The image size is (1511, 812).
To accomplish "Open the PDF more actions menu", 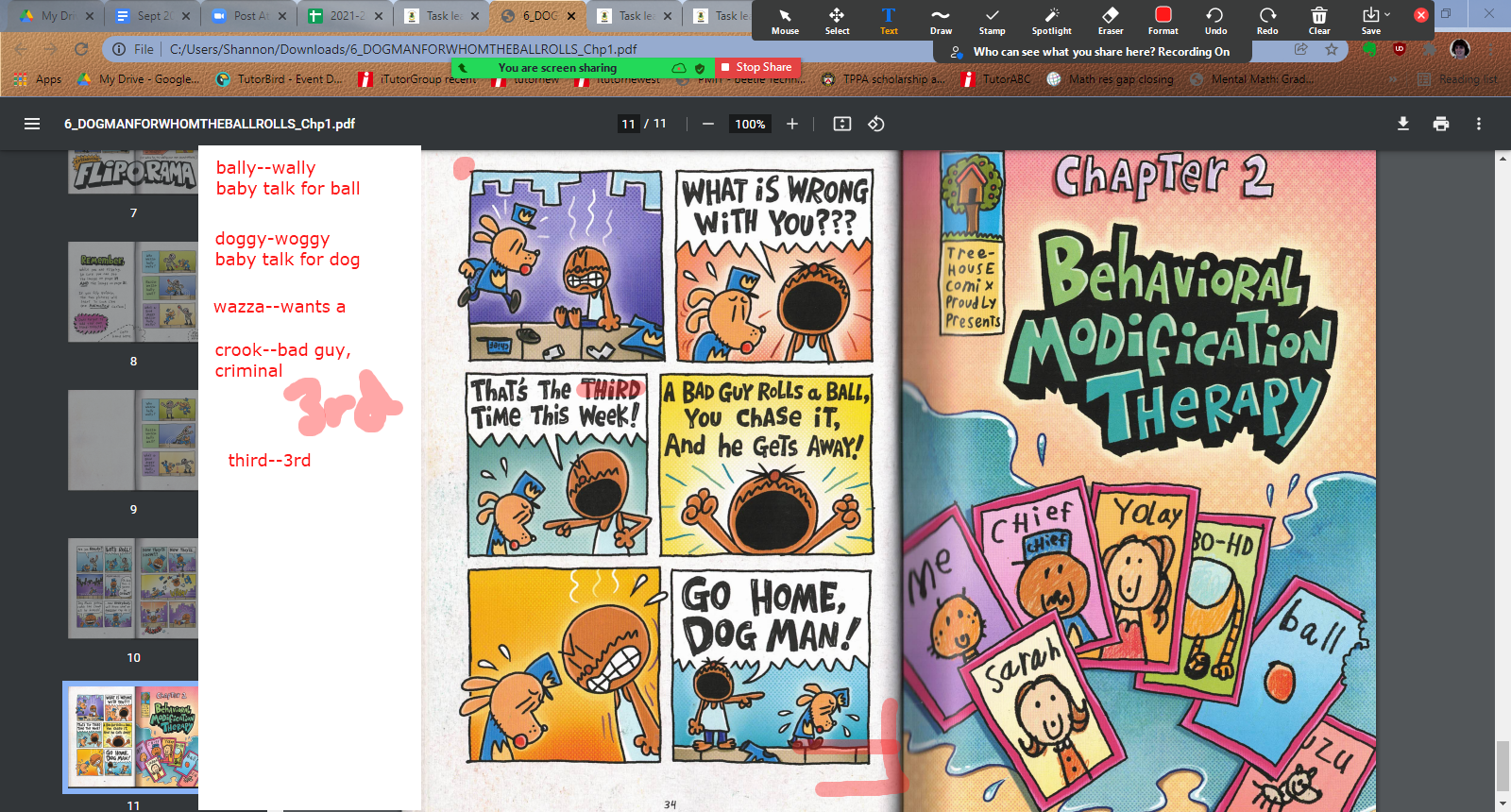I will [x=1479, y=124].
